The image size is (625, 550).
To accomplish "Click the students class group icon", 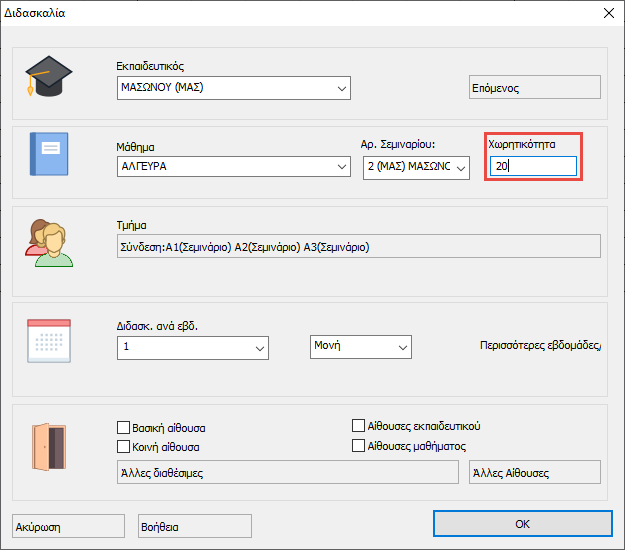I will coord(50,241).
